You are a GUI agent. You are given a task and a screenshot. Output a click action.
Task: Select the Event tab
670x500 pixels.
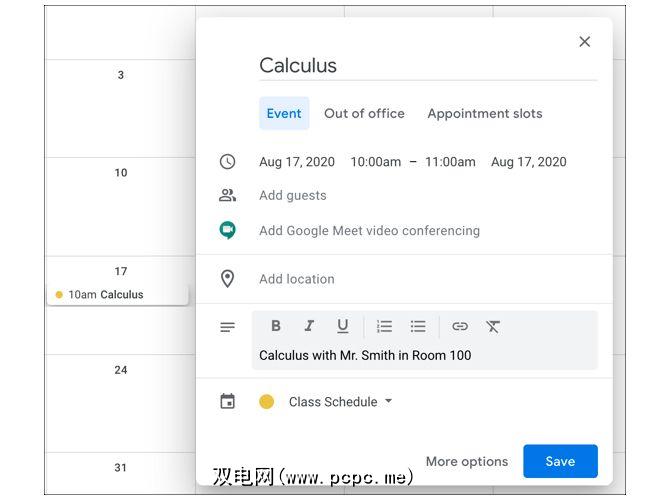(x=284, y=113)
